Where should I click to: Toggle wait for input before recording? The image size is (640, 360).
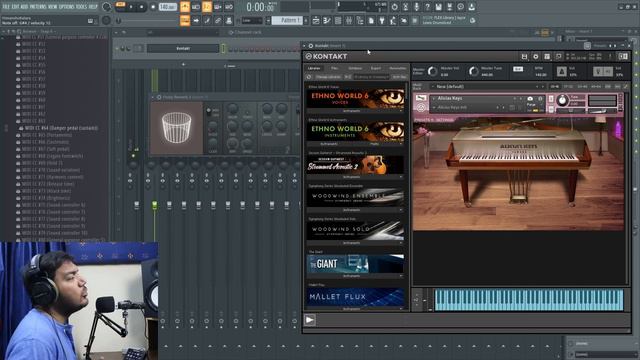pyautogui.click(x=196, y=7)
